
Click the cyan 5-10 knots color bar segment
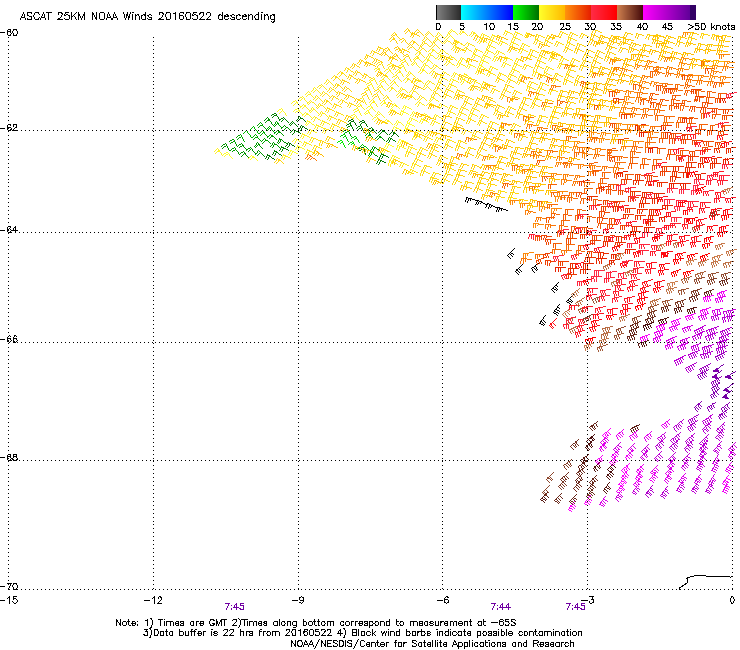pos(474,12)
